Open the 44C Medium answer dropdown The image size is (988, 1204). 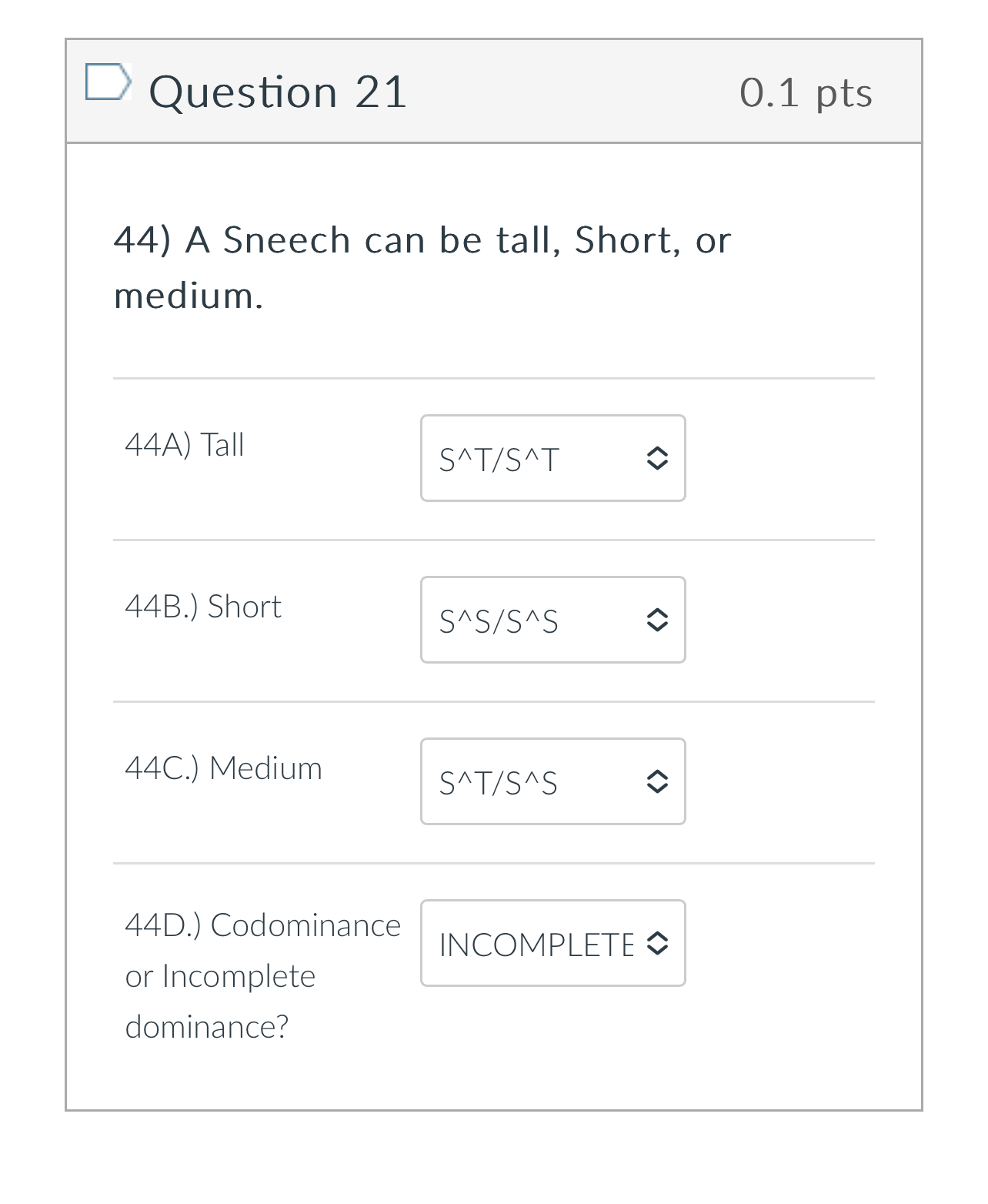(552, 781)
